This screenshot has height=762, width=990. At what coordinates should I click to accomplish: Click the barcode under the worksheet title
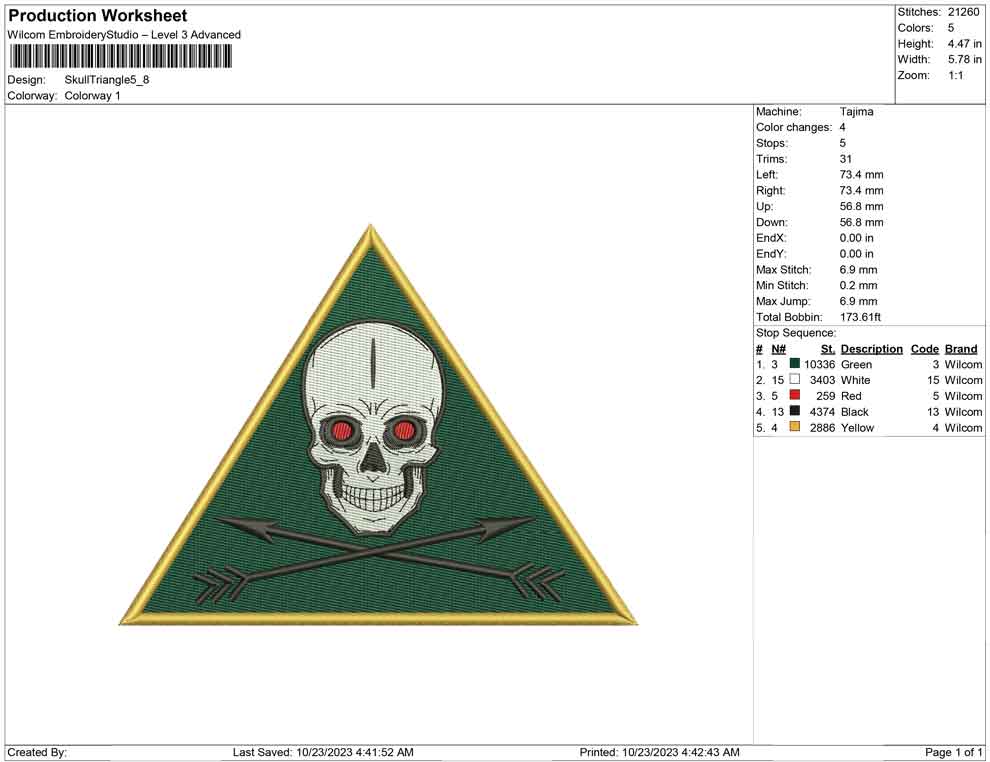(121, 57)
